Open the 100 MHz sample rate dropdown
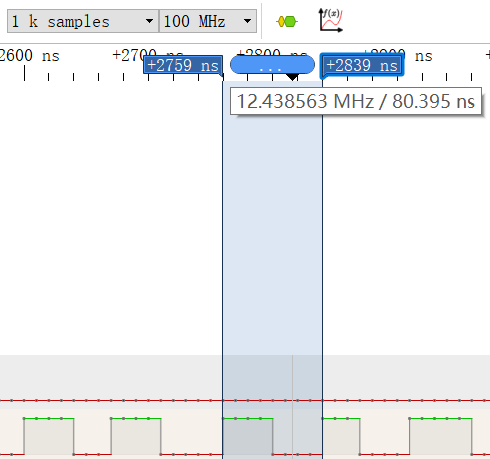 click(208, 21)
